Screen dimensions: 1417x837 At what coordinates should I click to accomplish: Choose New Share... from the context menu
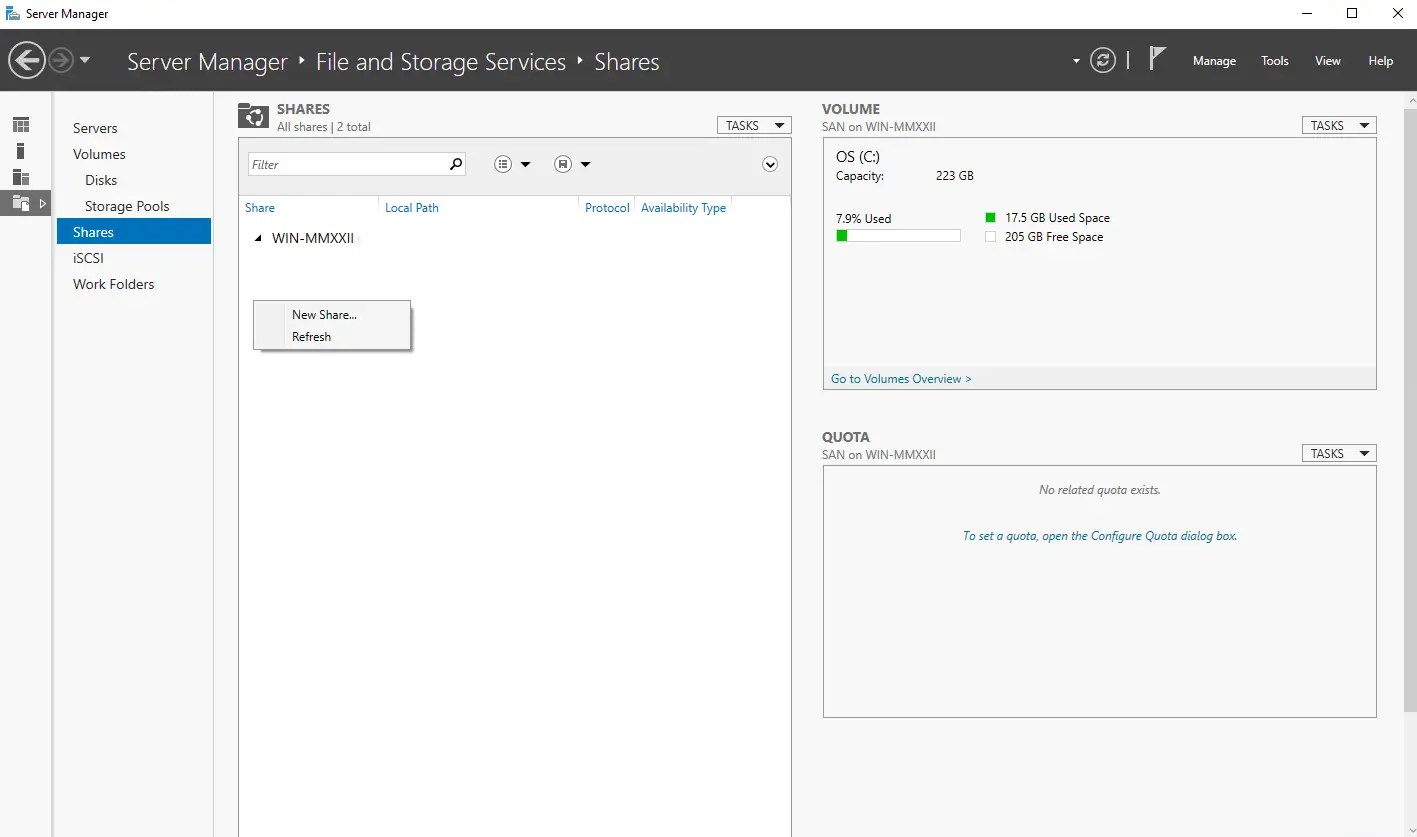(x=324, y=315)
